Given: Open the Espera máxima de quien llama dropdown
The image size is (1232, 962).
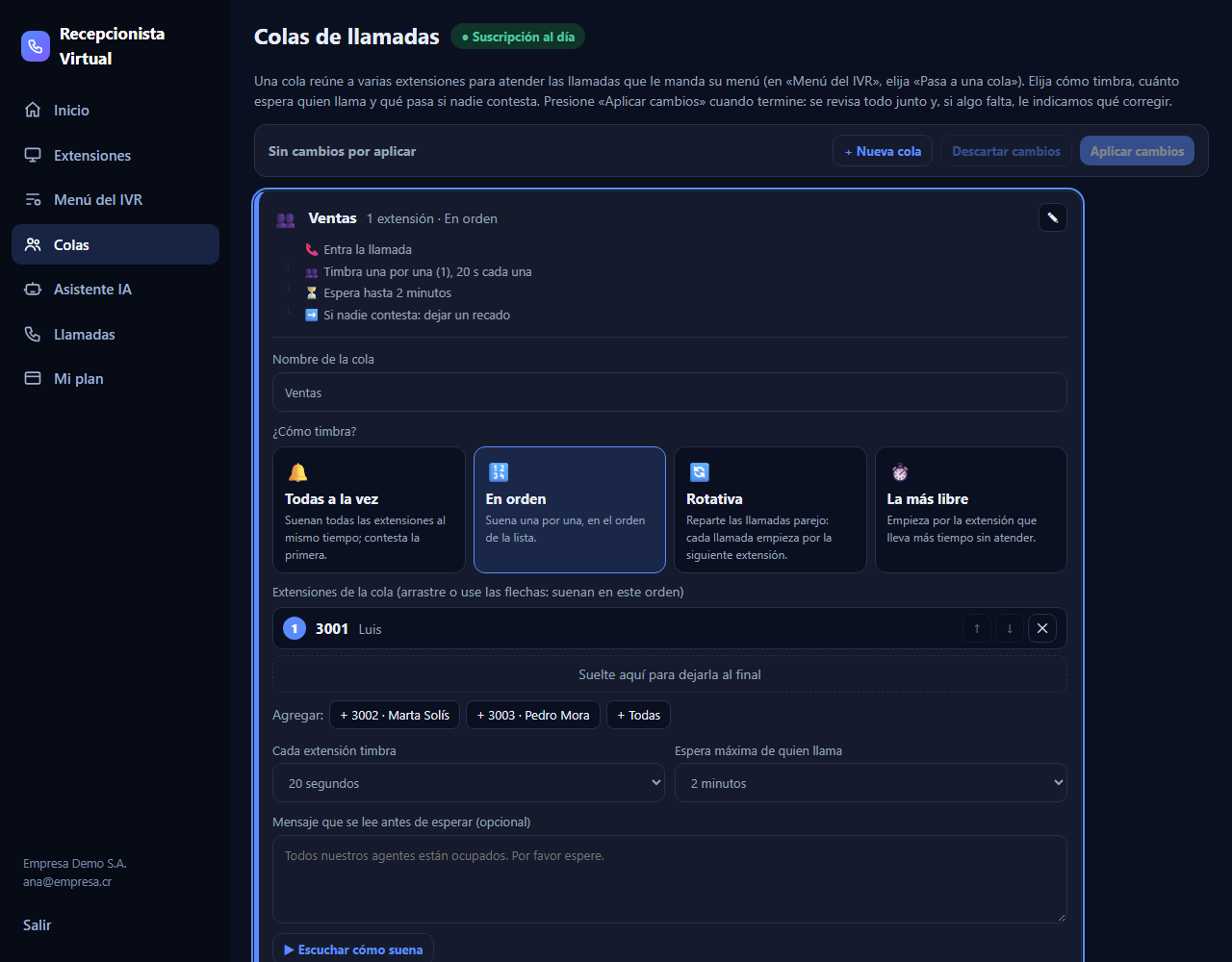Looking at the screenshot, I should tap(871, 783).
